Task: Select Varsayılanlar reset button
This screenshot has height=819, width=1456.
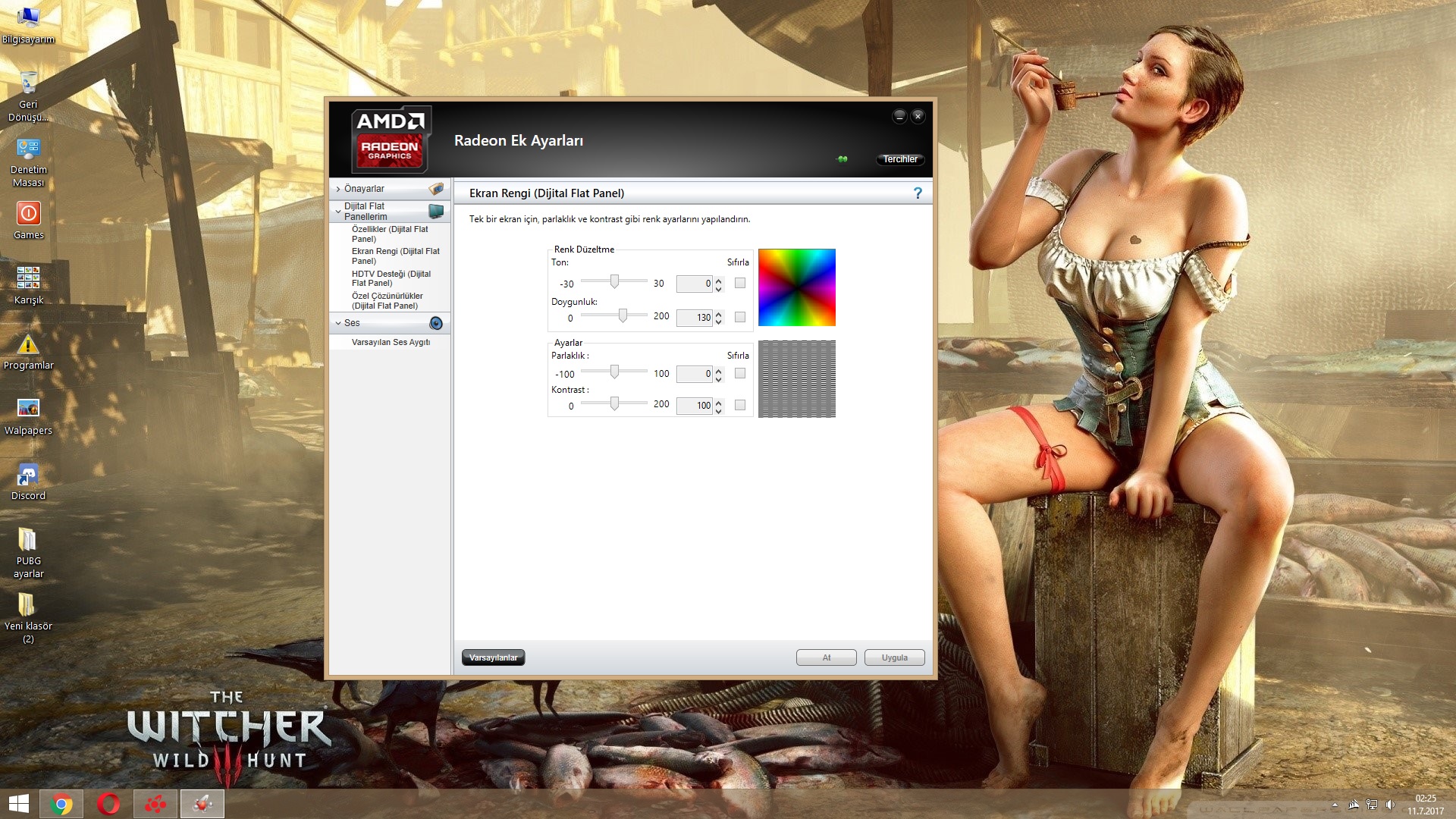Action: point(493,657)
